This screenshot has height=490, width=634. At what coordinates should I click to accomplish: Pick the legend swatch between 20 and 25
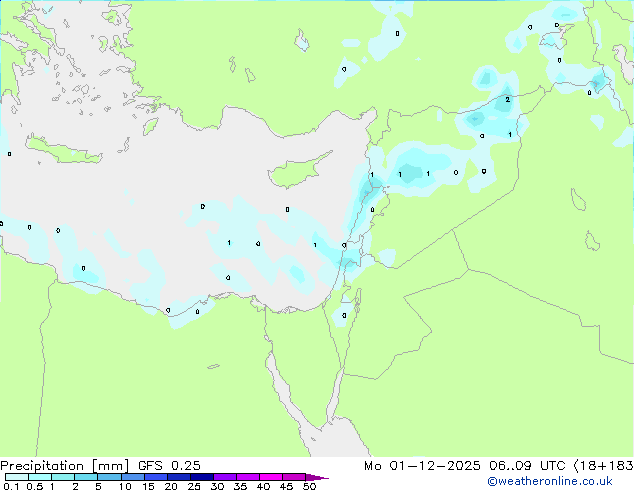click(x=178, y=477)
